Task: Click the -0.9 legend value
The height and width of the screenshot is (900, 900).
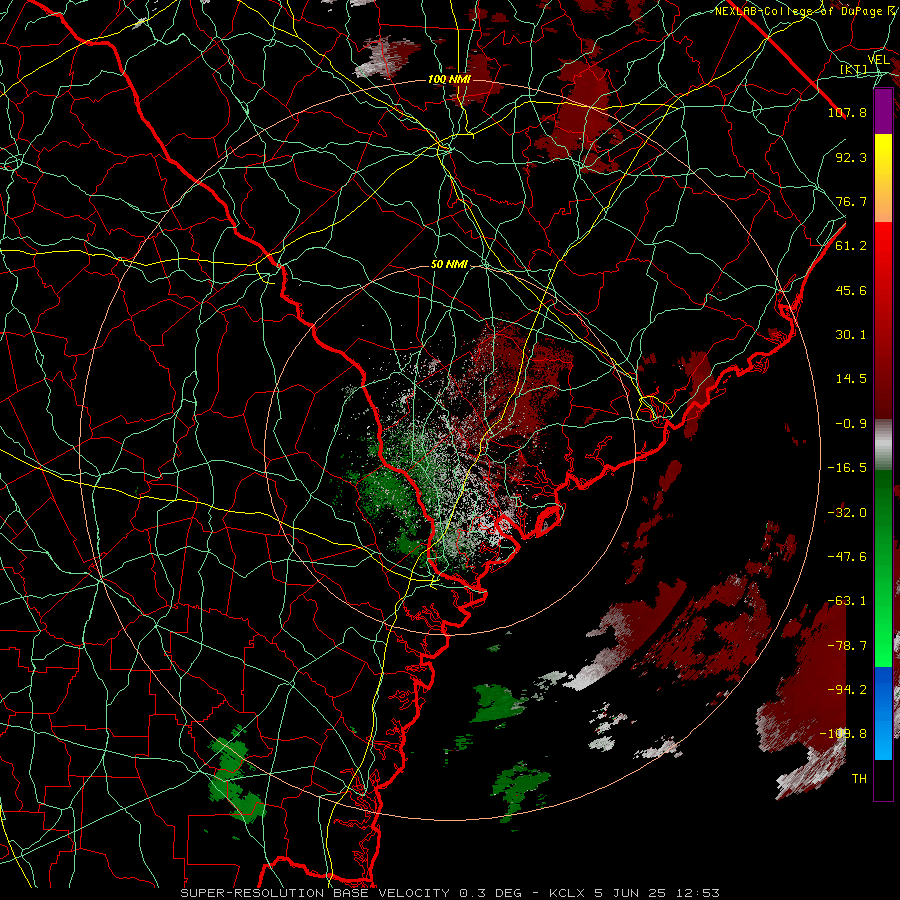Action: point(851,424)
